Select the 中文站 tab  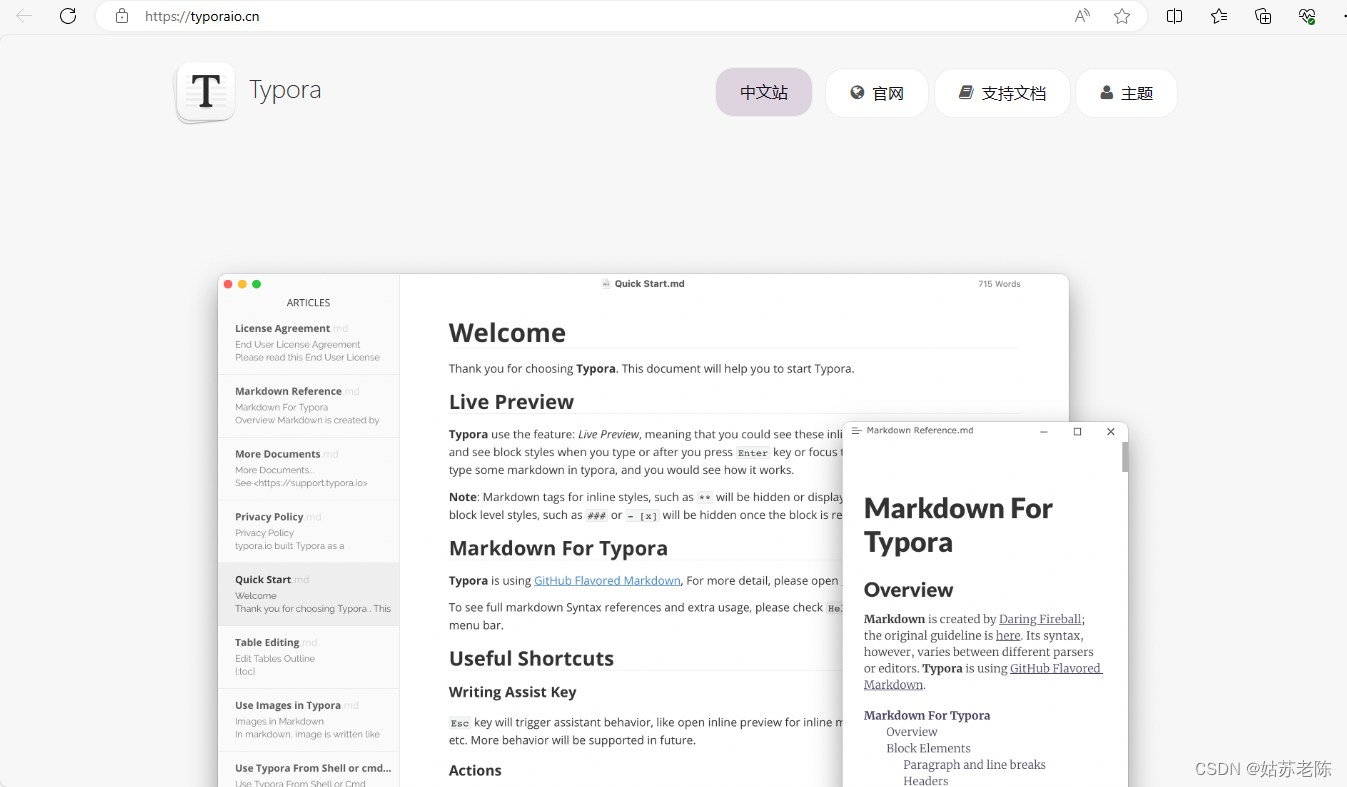[x=764, y=92]
